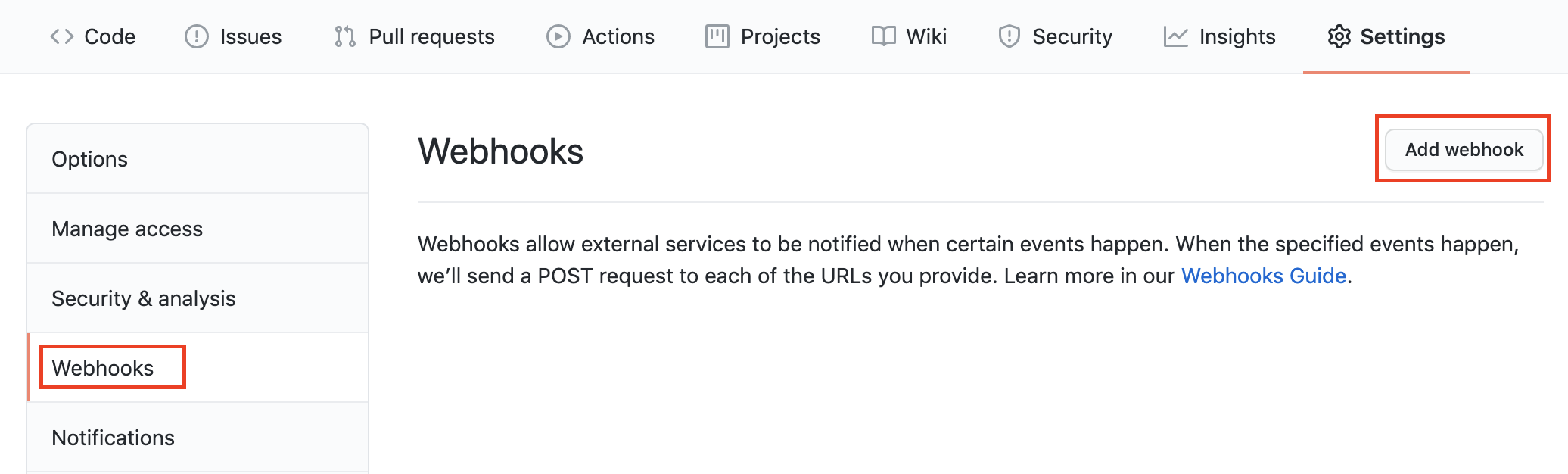Click the Security shield icon

[1009, 36]
